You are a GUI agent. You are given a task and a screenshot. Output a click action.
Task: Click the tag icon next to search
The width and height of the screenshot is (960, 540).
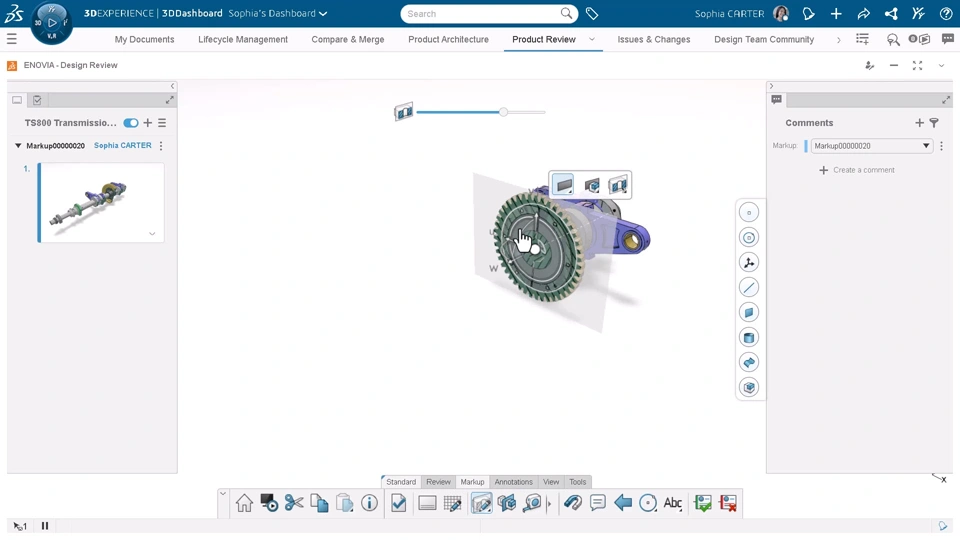pos(591,13)
